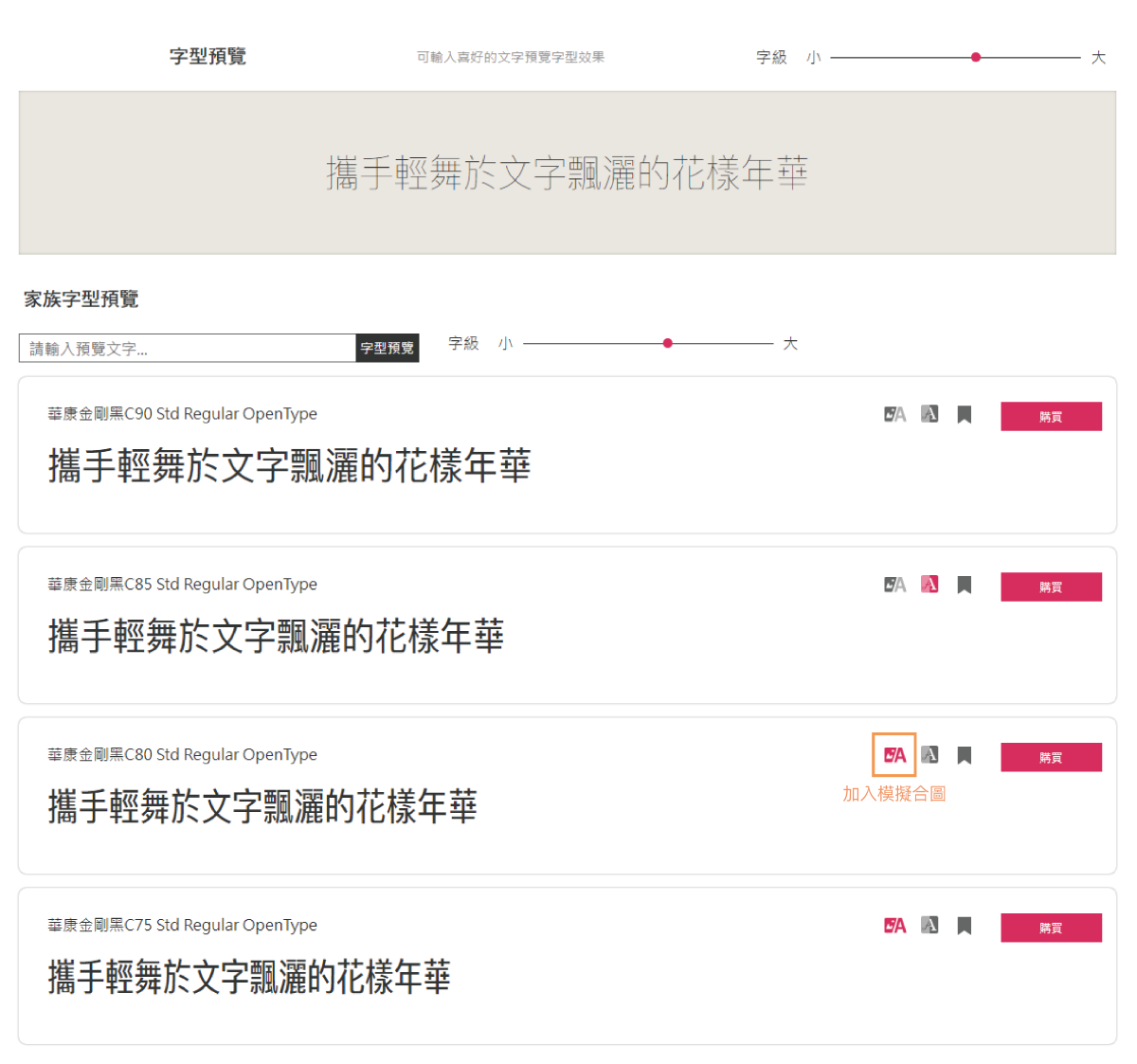
Task: Click the dark 字型預覽 button
Action: click(x=387, y=348)
